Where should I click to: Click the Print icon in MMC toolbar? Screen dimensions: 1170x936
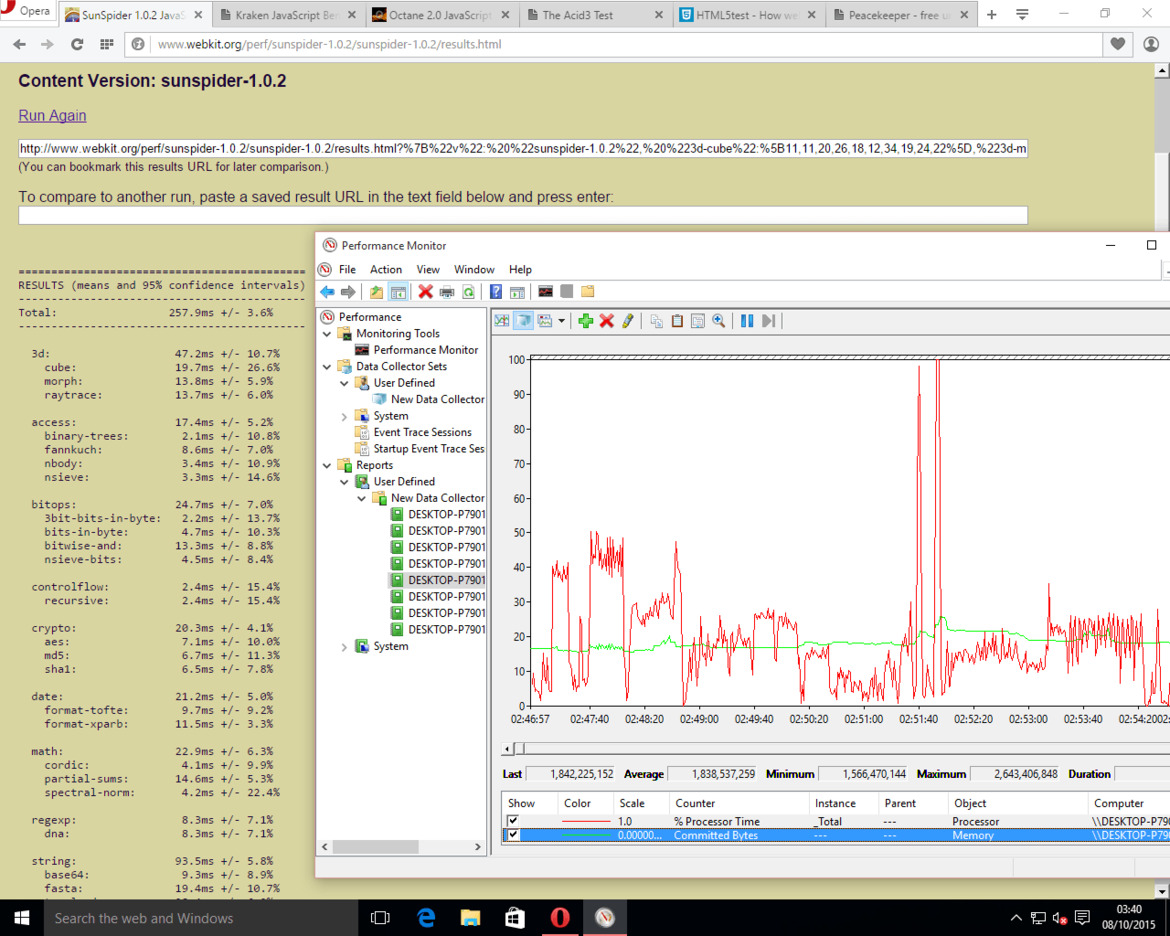(x=446, y=292)
